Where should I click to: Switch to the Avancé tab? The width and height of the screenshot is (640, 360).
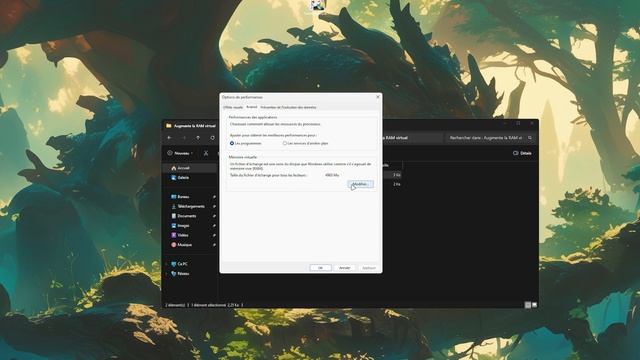251,107
